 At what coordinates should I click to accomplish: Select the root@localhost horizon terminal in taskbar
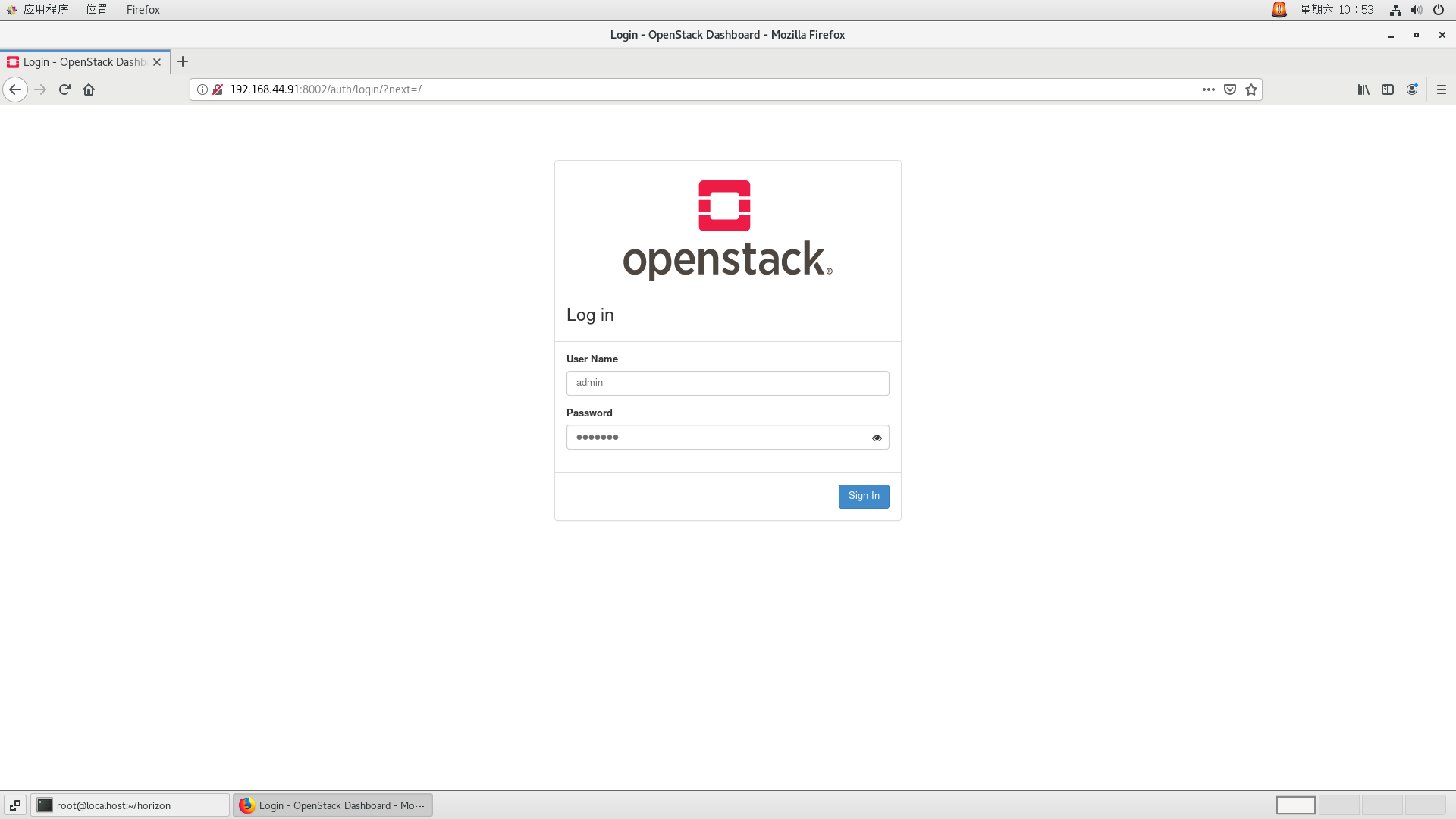(130, 805)
